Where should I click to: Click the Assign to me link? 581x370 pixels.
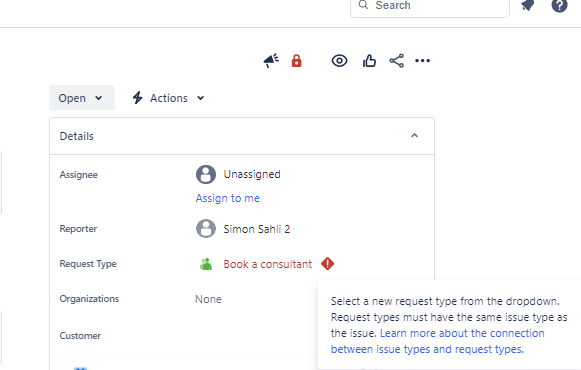pos(228,198)
